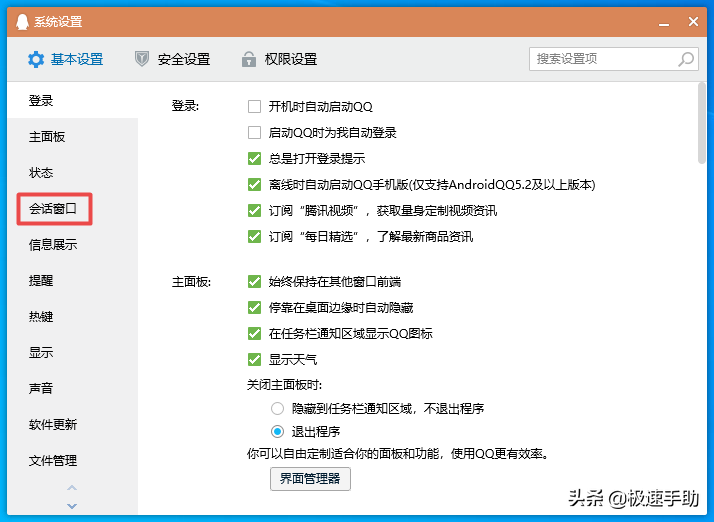Uncheck 停靠在桌面边缘时自动隐藏
This screenshot has height=522, width=714.
pos(254,307)
